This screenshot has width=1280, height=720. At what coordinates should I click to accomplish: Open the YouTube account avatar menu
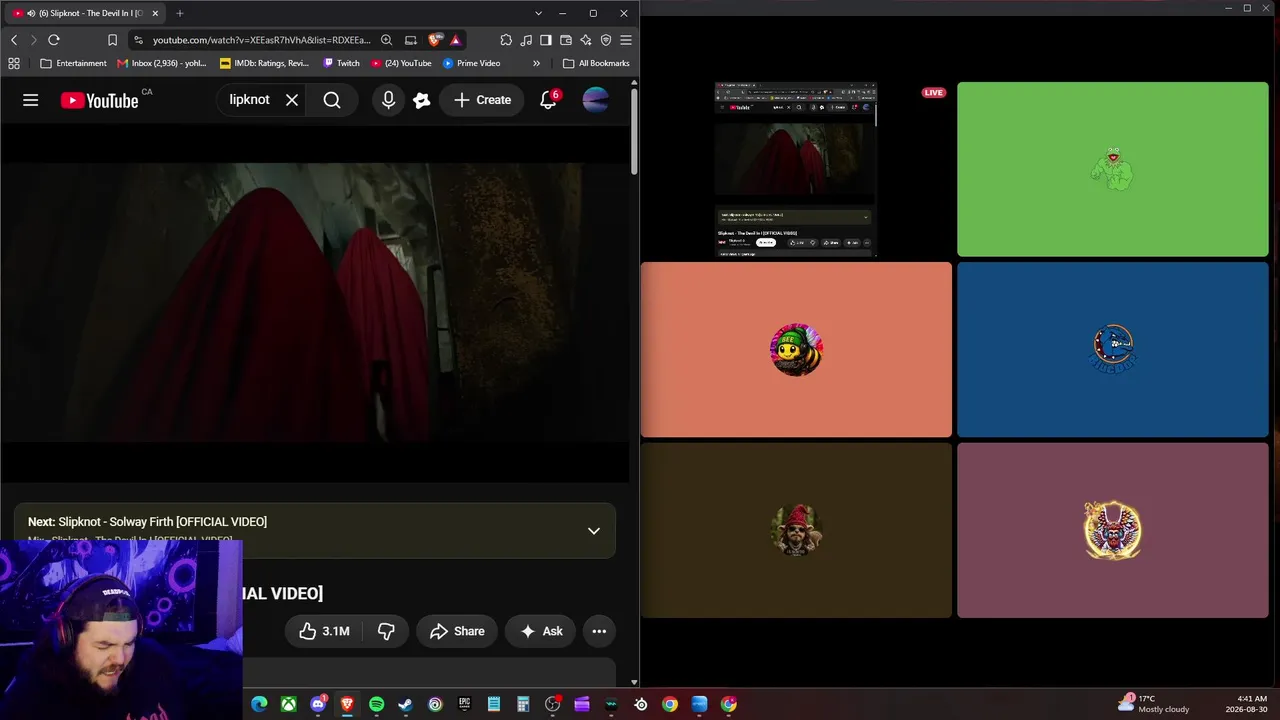coord(595,100)
